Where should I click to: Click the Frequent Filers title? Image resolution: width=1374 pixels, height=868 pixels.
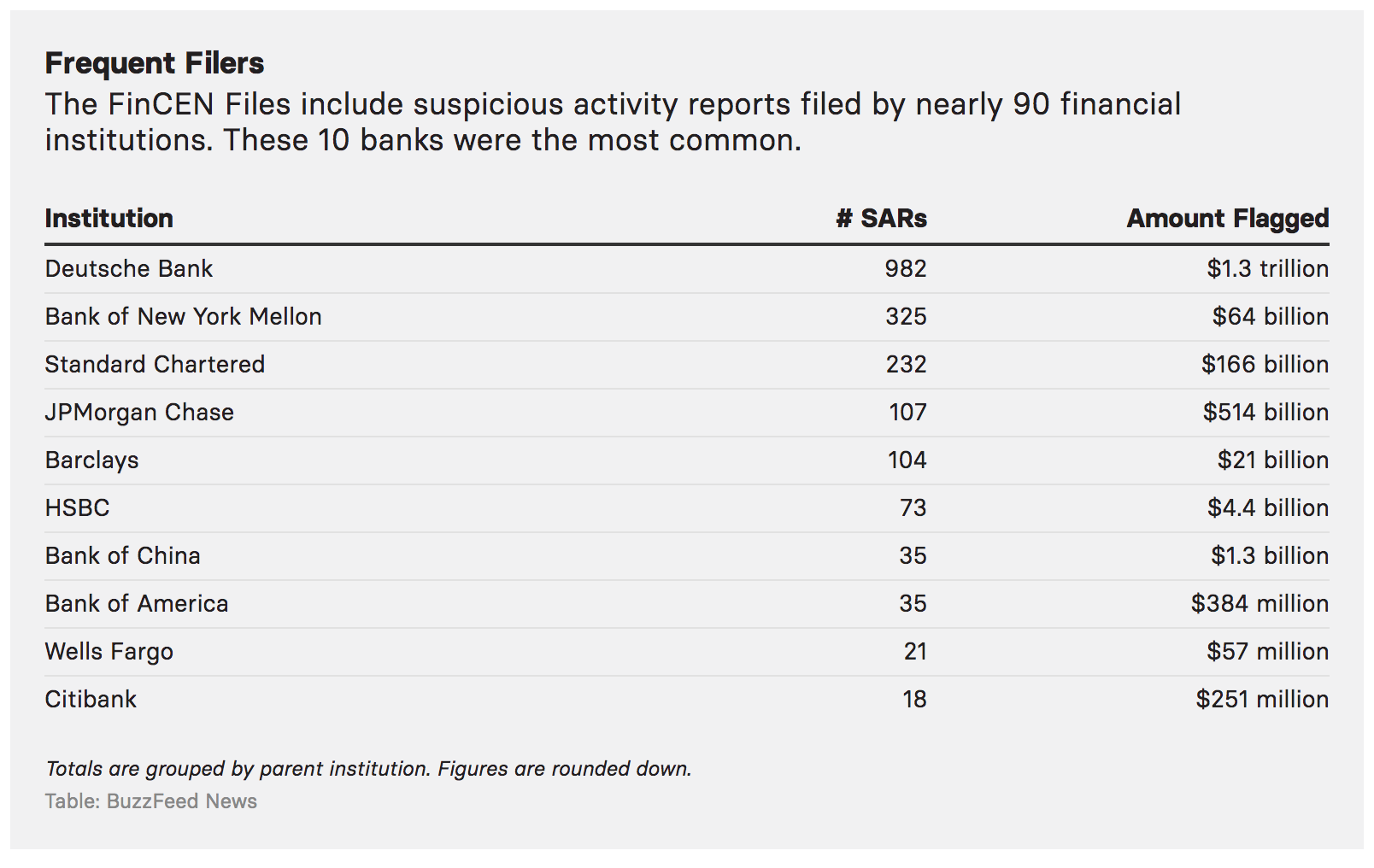[155, 63]
